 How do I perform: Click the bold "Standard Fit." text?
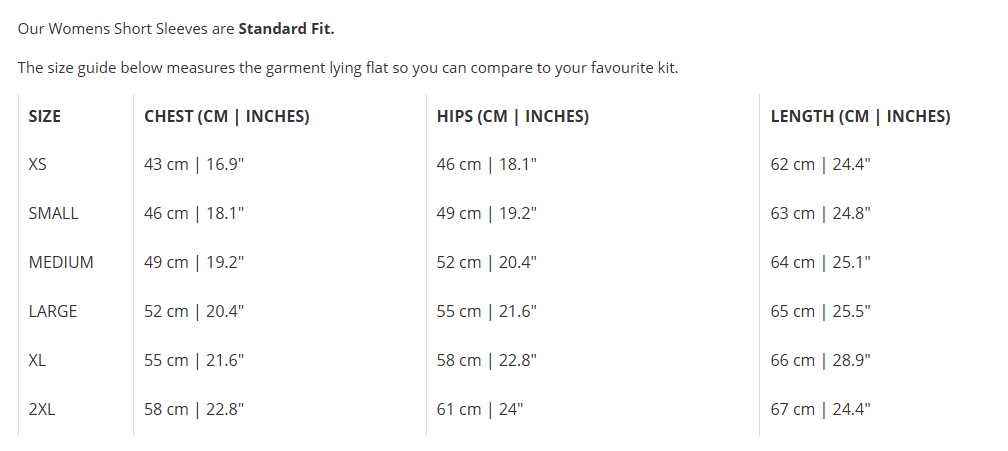pyautogui.click(x=286, y=28)
